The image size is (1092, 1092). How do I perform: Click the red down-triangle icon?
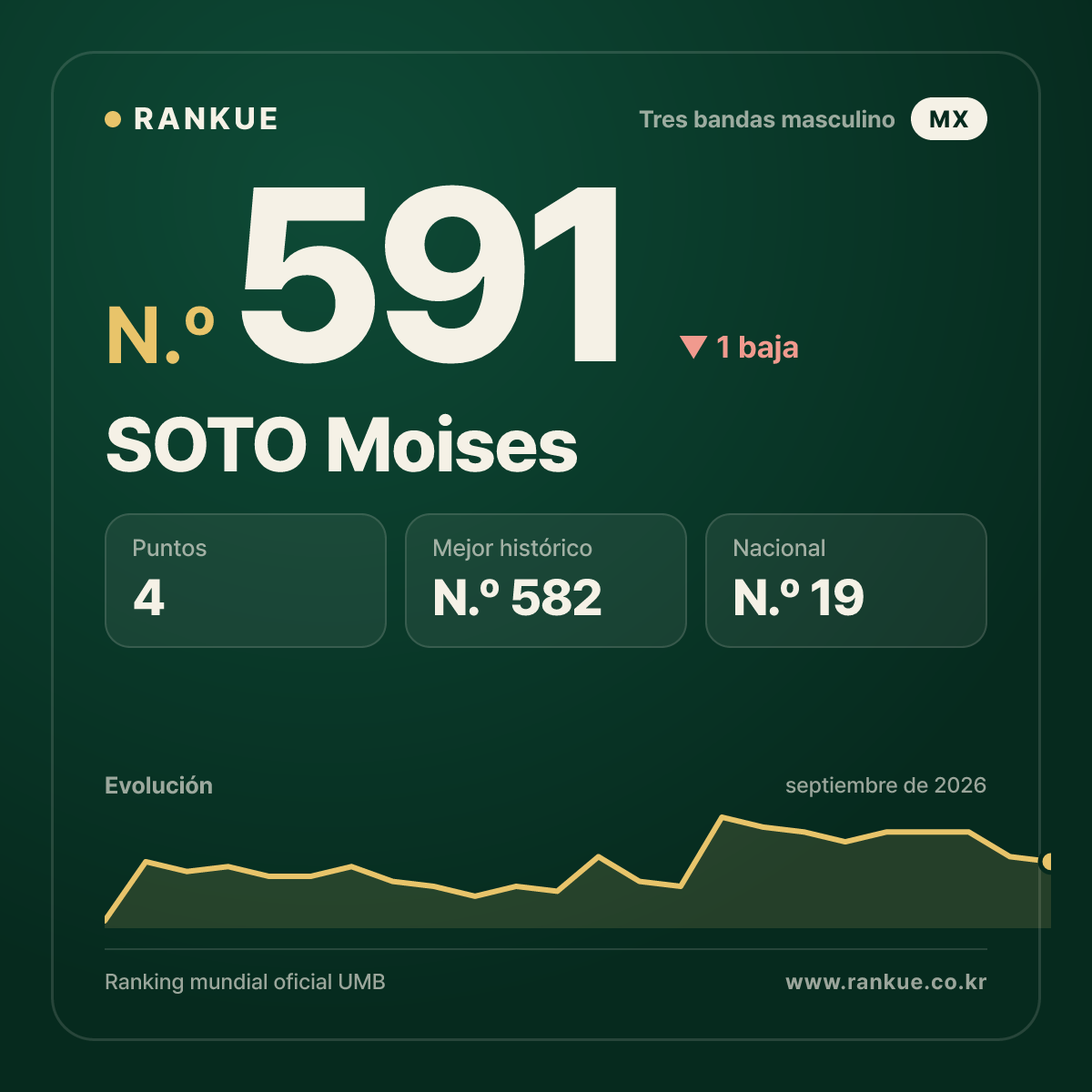point(693,347)
